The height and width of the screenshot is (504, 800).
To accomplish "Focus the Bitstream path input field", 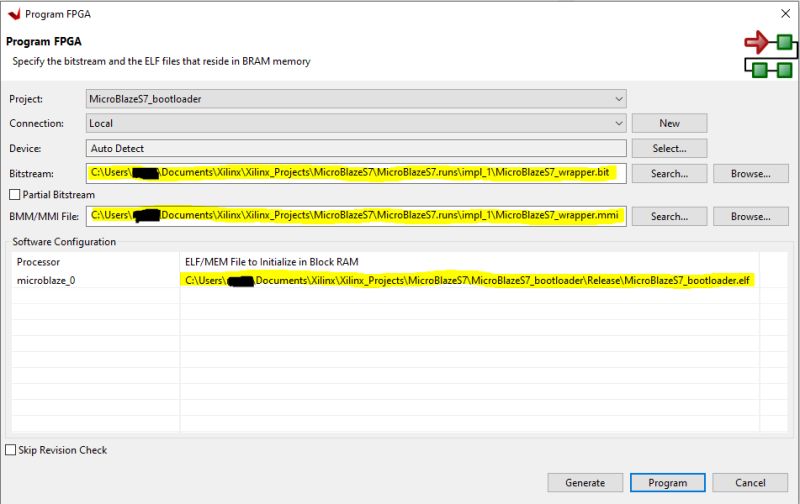I will click(356, 173).
